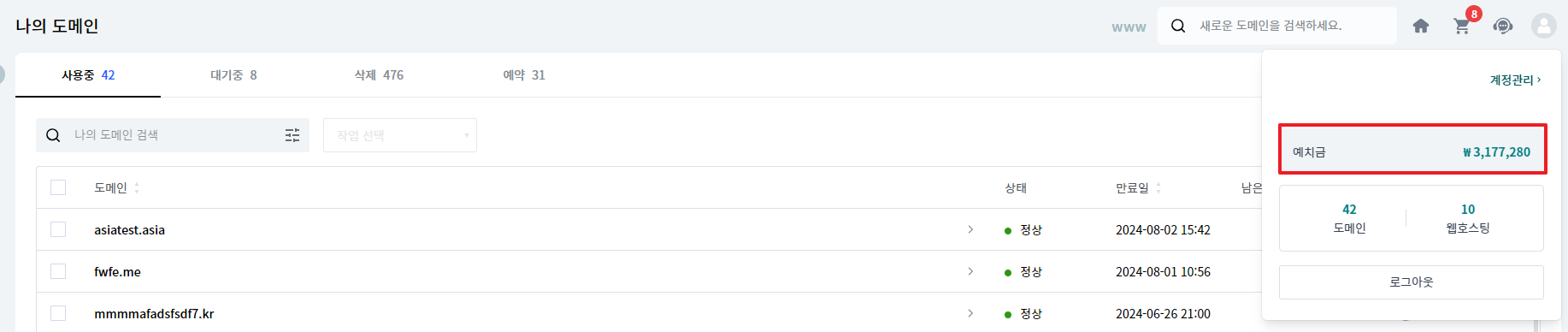Open the chat support icon

[x=1503, y=26]
